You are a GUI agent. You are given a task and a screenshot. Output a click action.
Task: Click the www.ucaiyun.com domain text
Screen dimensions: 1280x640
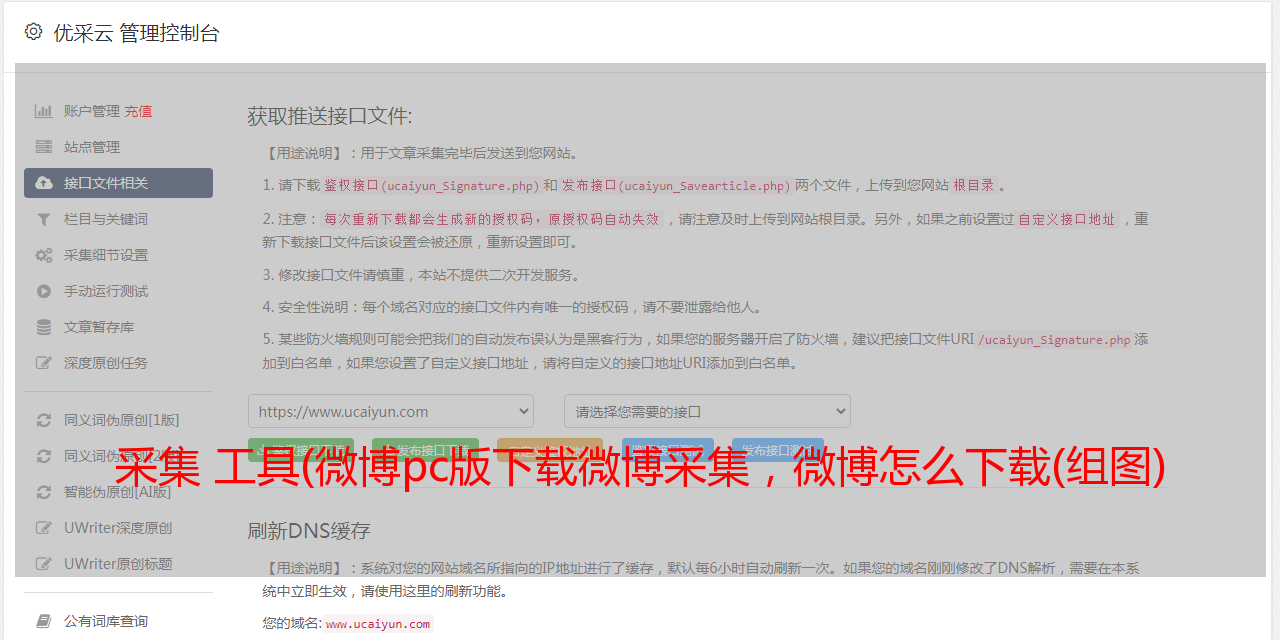point(378,623)
